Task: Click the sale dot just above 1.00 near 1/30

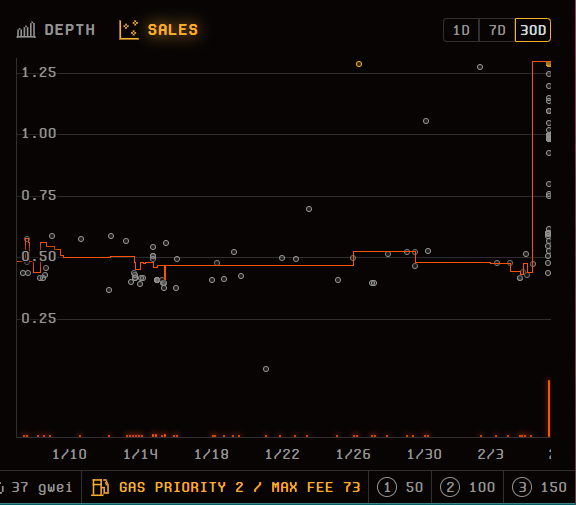Action: pyautogui.click(x=426, y=121)
